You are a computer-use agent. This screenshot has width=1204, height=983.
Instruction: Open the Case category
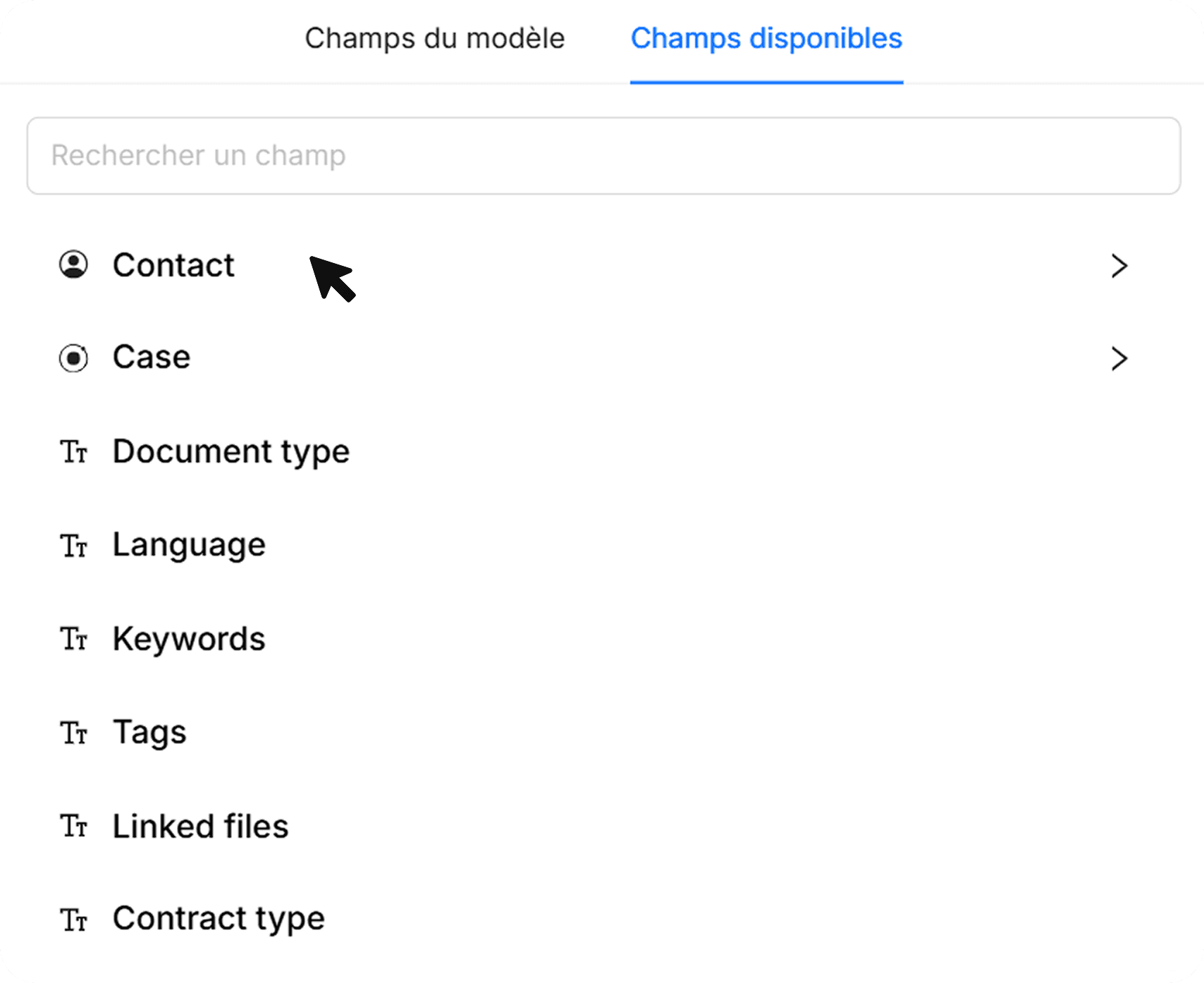pos(152,358)
